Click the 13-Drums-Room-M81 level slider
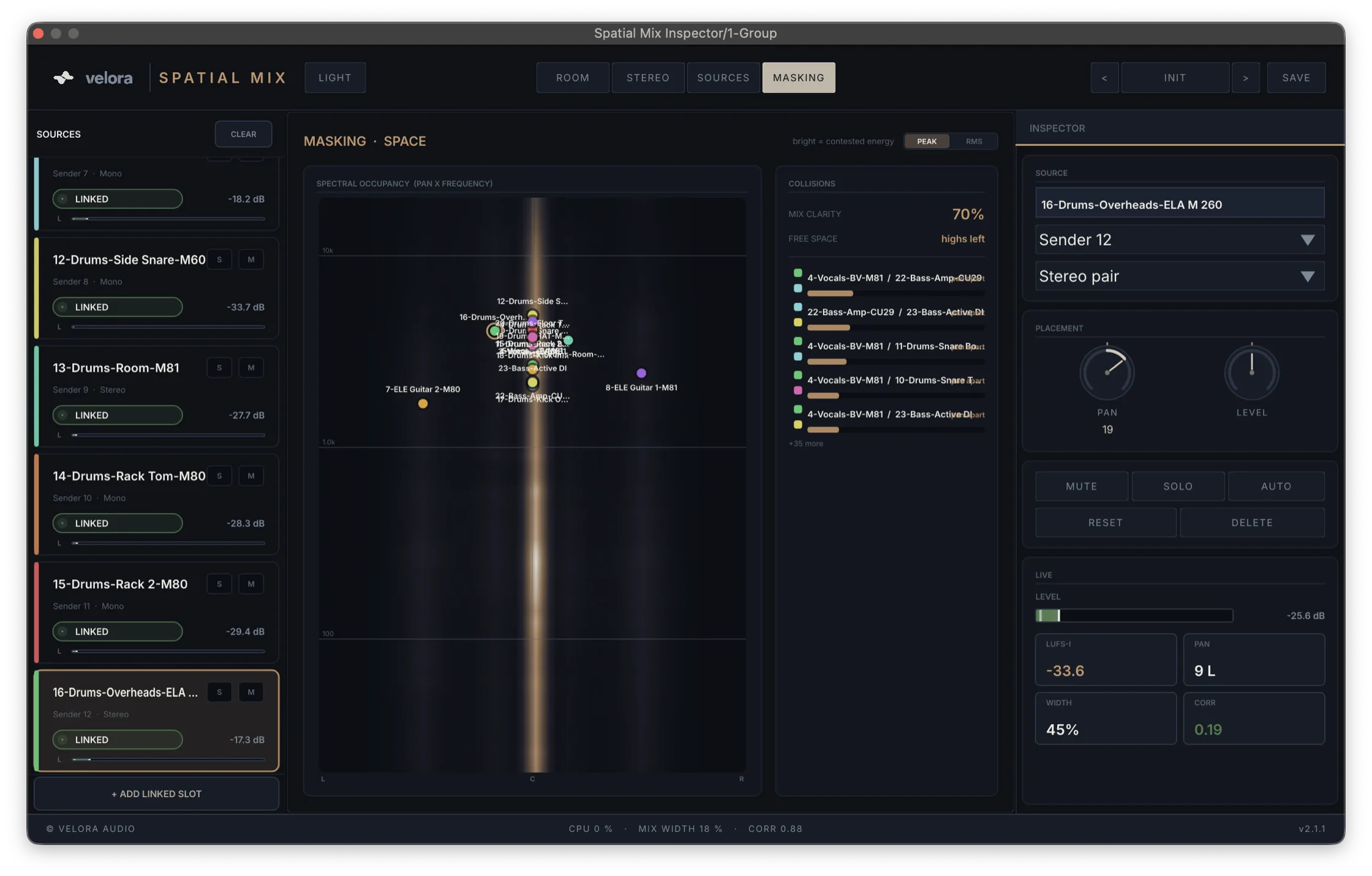Image resolution: width=1372 pixels, height=876 pixels. click(168, 435)
